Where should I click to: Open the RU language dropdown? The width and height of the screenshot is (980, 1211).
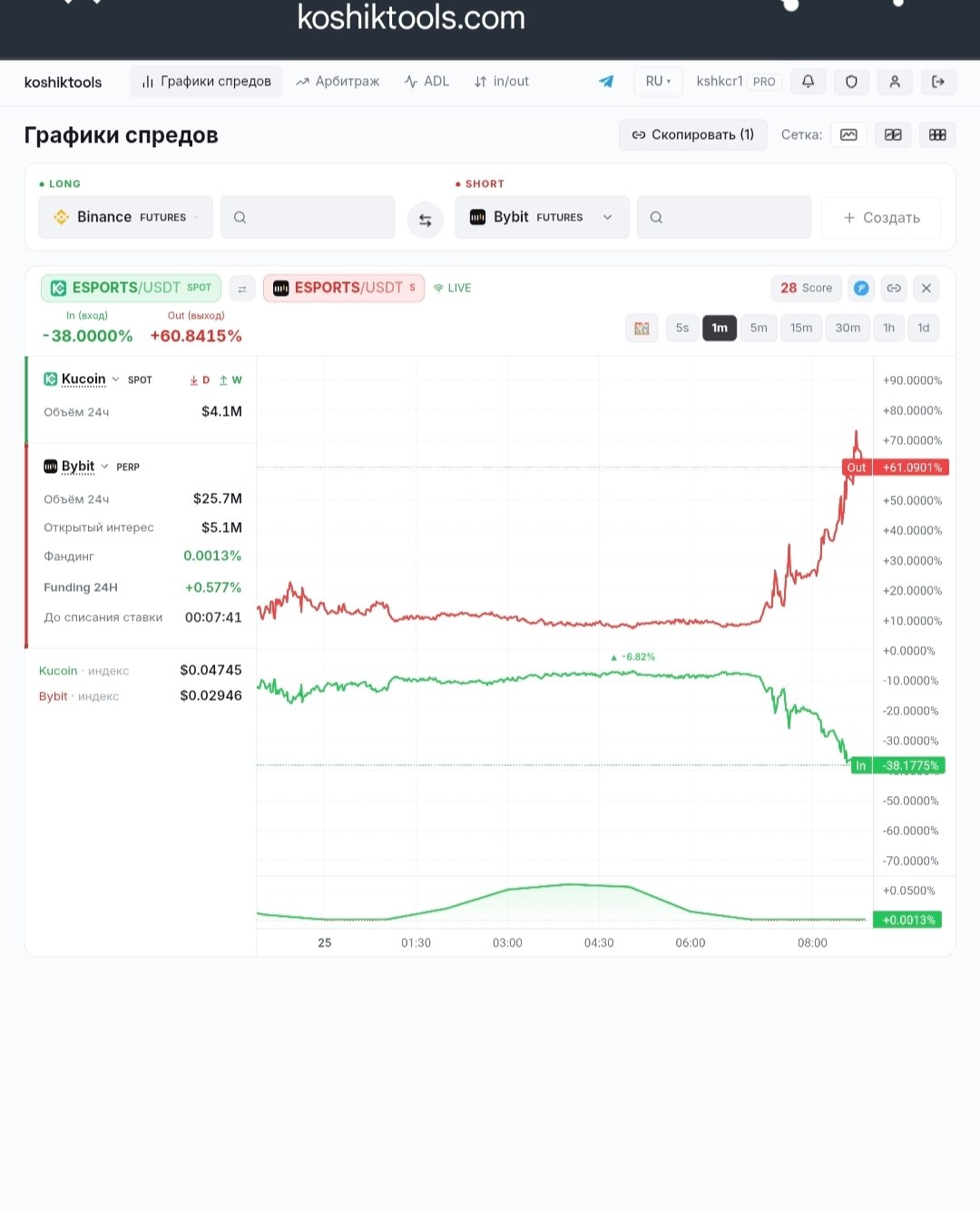[658, 82]
